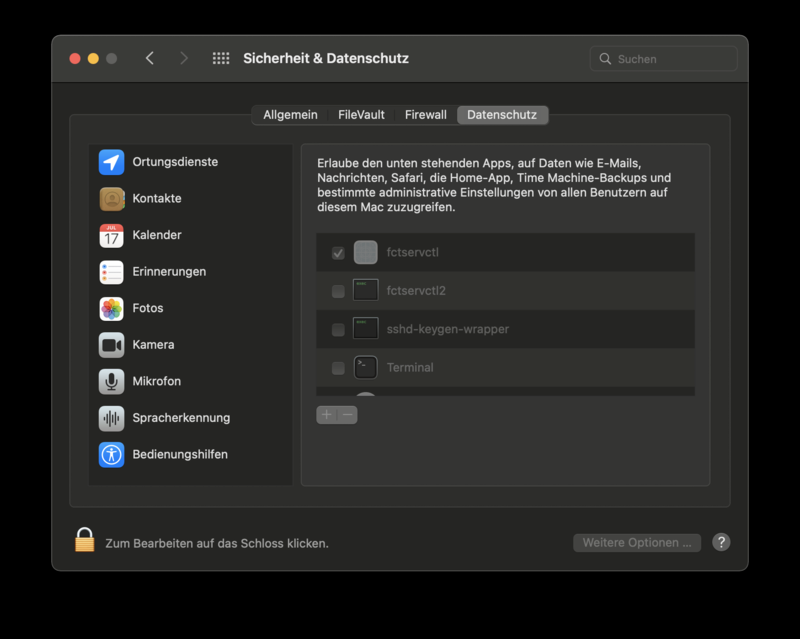Viewport: 800px width, 639px height.
Task: Select the Mikrofon icon
Action: [x=111, y=381]
